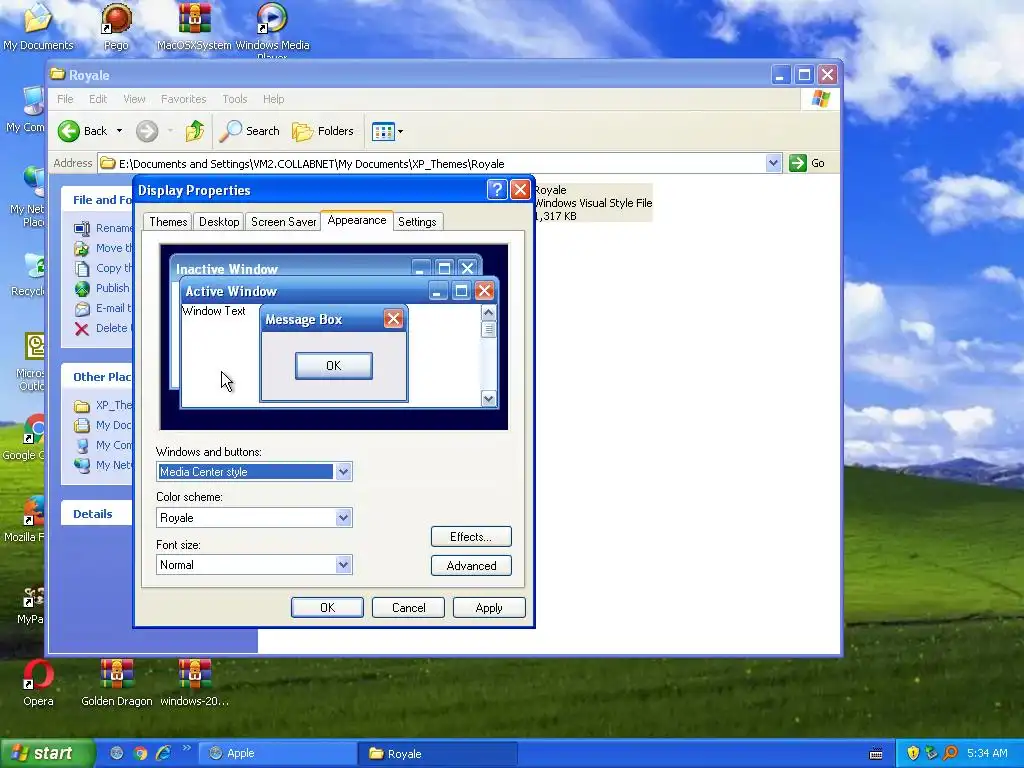Viewport: 1024px width, 768px height.
Task: Open the File menu in Royale window
Action: (x=65, y=99)
